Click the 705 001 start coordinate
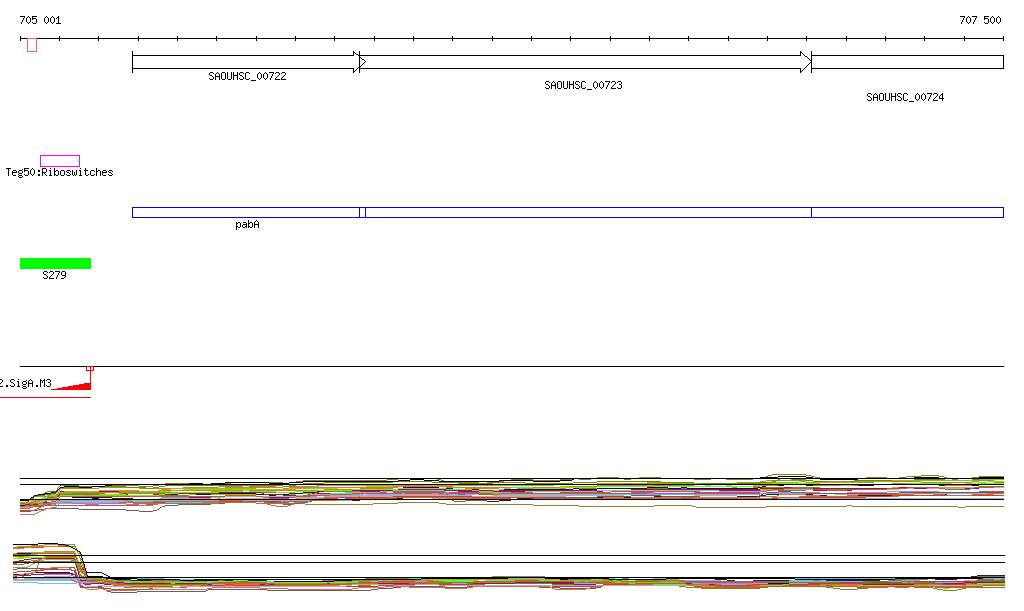 [x=40, y=20]
